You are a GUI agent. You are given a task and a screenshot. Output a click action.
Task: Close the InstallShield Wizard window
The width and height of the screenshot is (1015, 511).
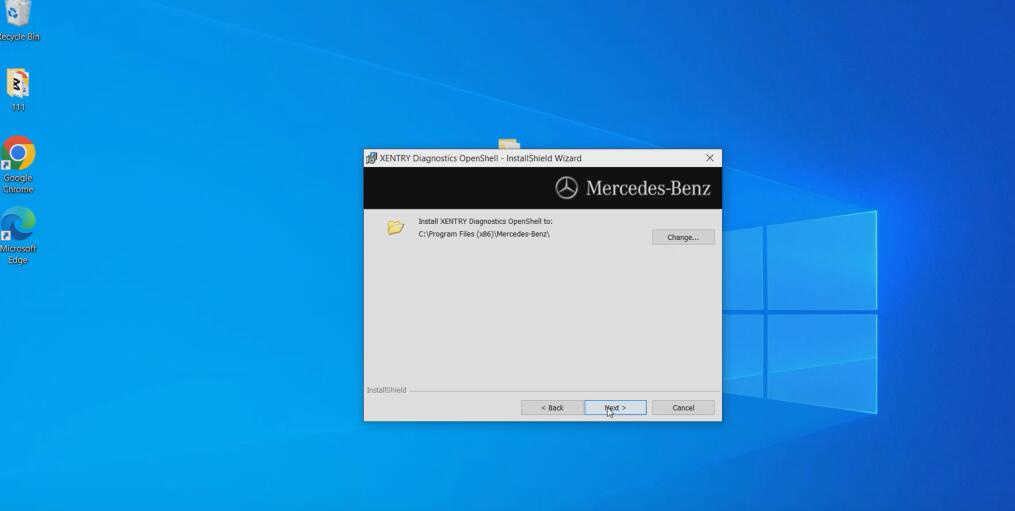click(709, 158)
